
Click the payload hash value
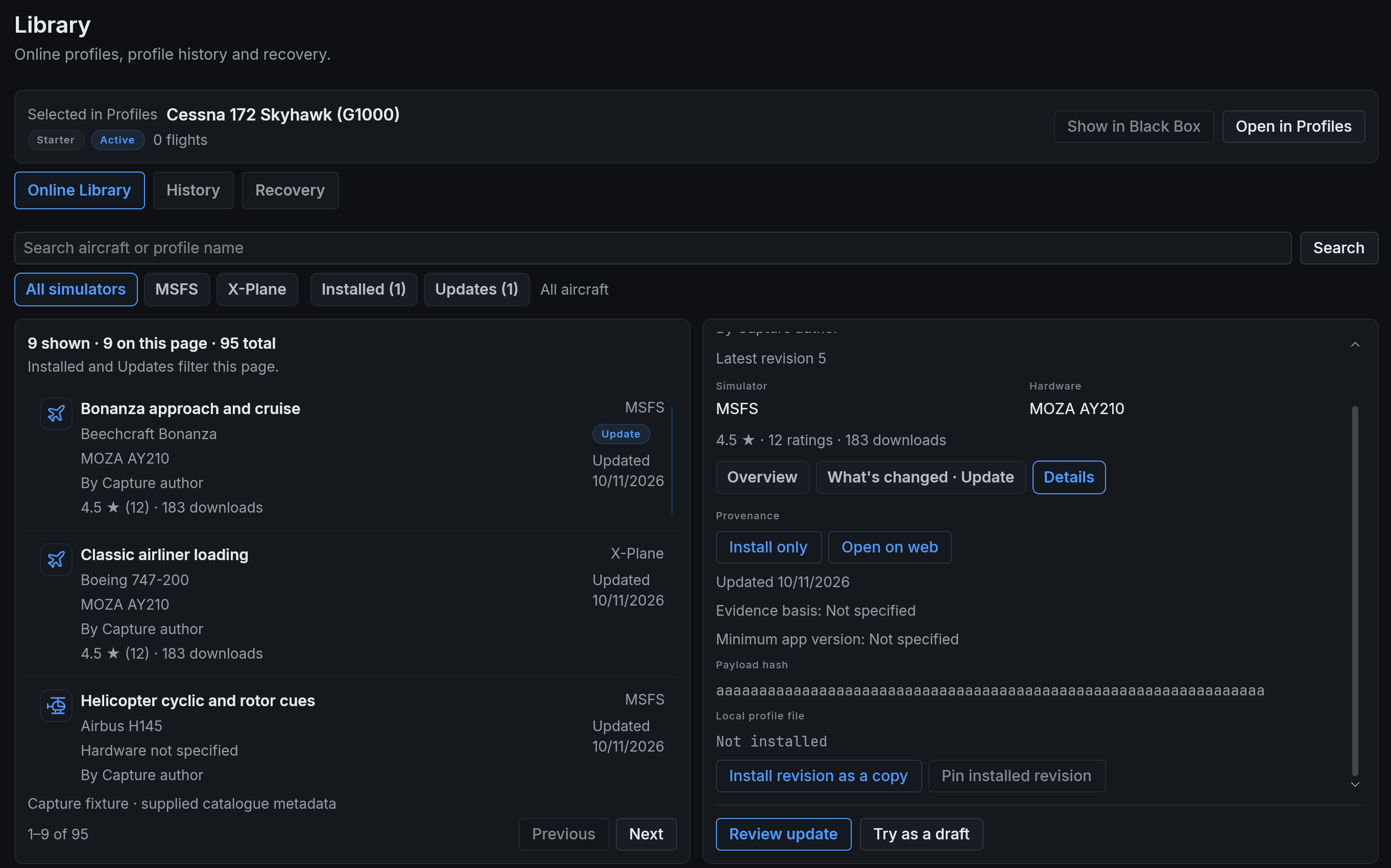click(990, 691)
